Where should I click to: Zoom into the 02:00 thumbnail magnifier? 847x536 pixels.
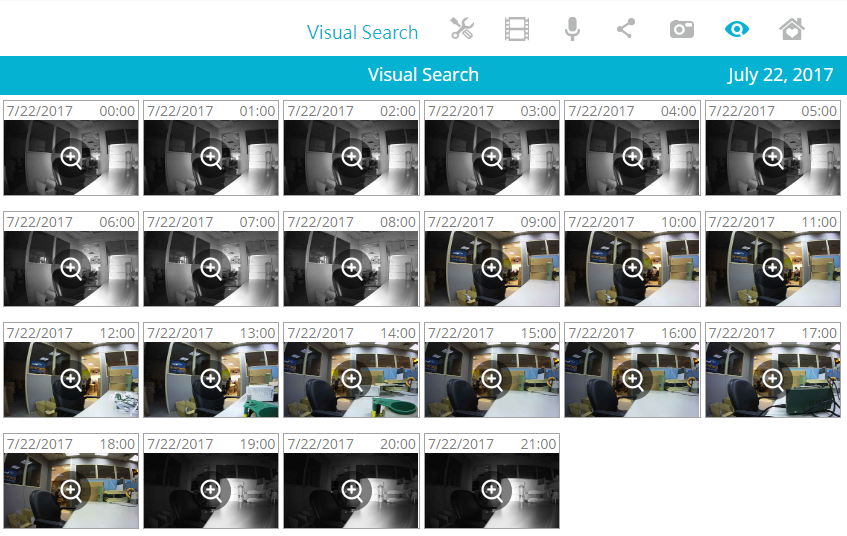point(352,157)
